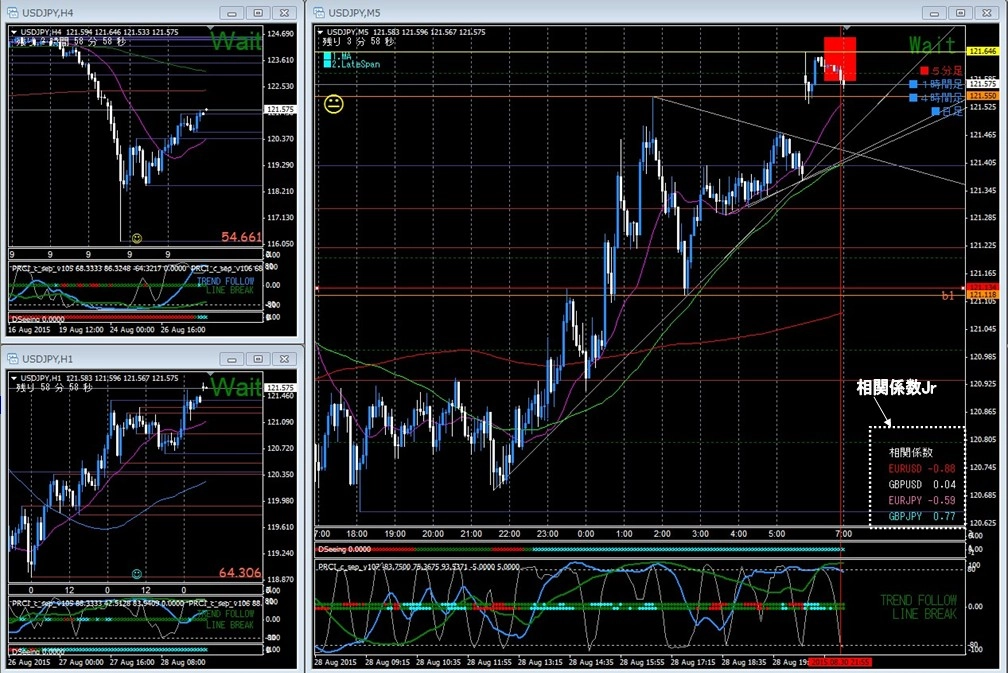Maximize the USDJPY,M5 chart window
1008x673 pixels.
[960, 13]
